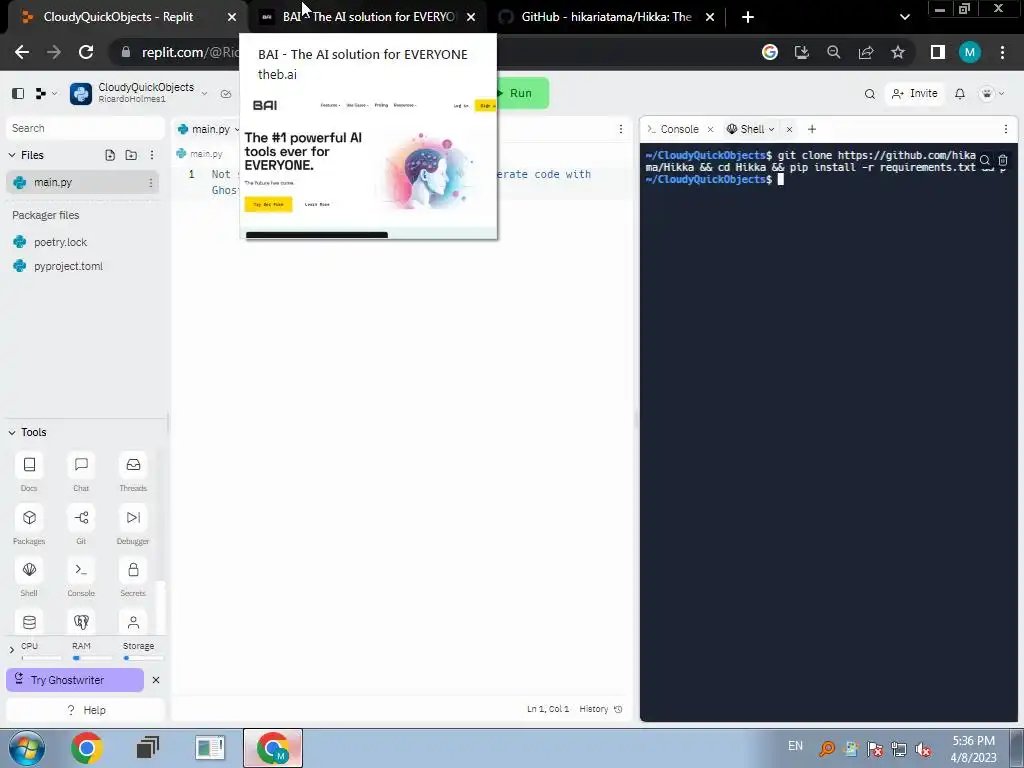This screenshot has height=768, width=1024.
Task: Open the Packages tool
Action: pos(29,518)
